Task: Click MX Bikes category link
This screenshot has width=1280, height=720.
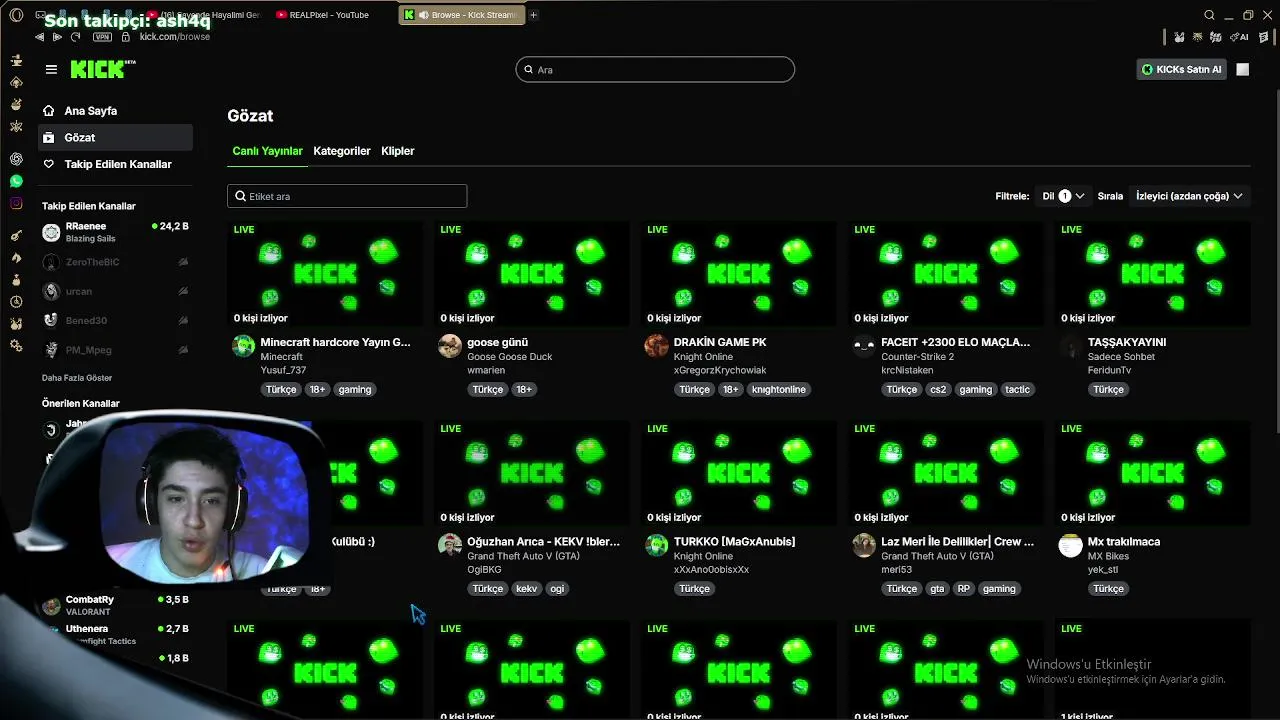Action: coord(1108,556)
